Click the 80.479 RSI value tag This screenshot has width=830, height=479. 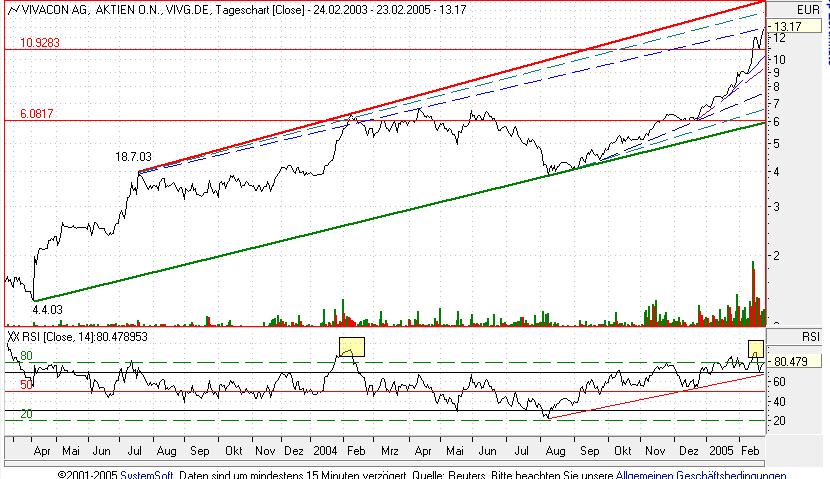tap(794, 361)
